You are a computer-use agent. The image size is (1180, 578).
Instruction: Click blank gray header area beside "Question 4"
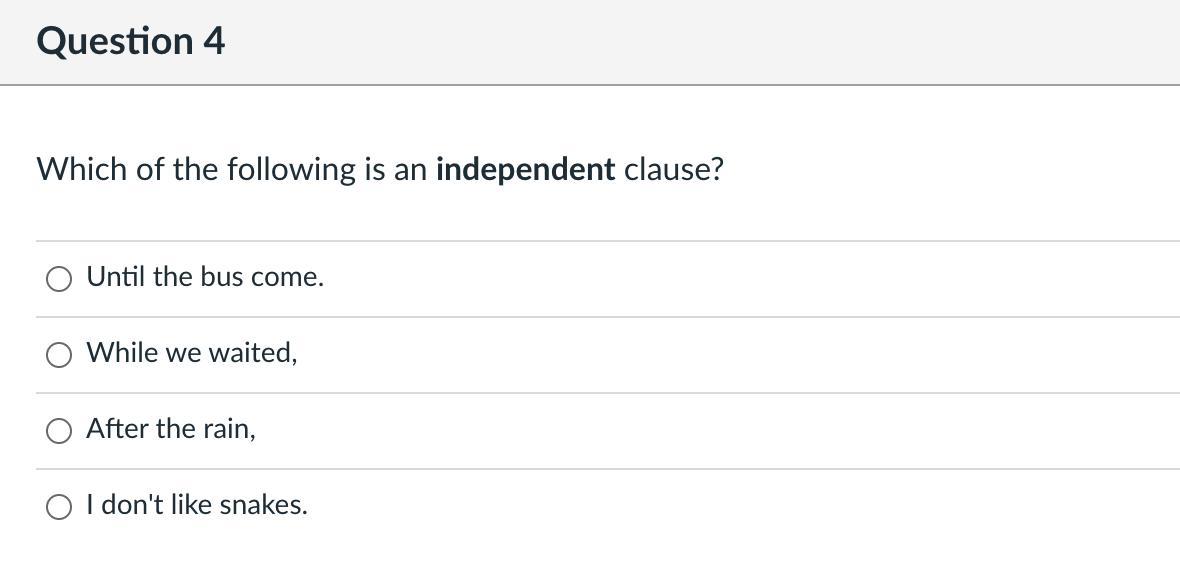coord(700,41)
